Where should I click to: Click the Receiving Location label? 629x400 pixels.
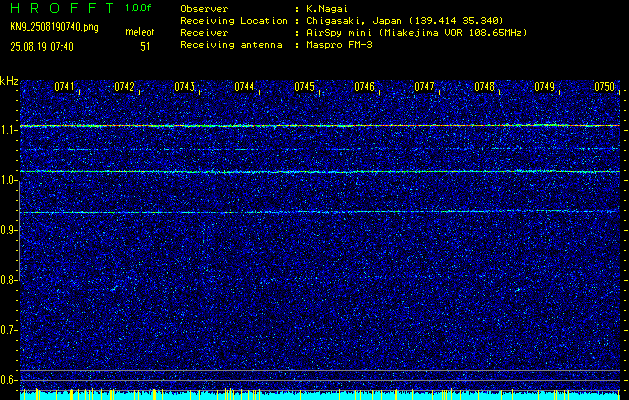[x=234, y=21]
